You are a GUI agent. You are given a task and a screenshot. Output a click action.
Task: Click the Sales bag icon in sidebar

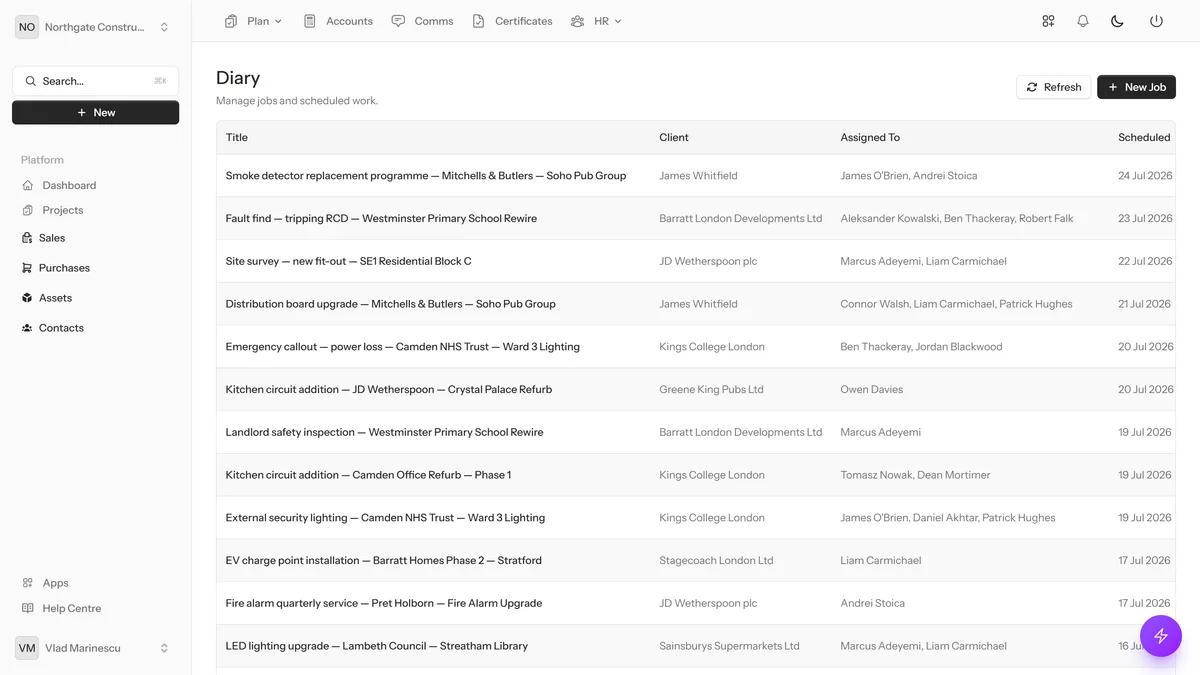pos(27,238)
